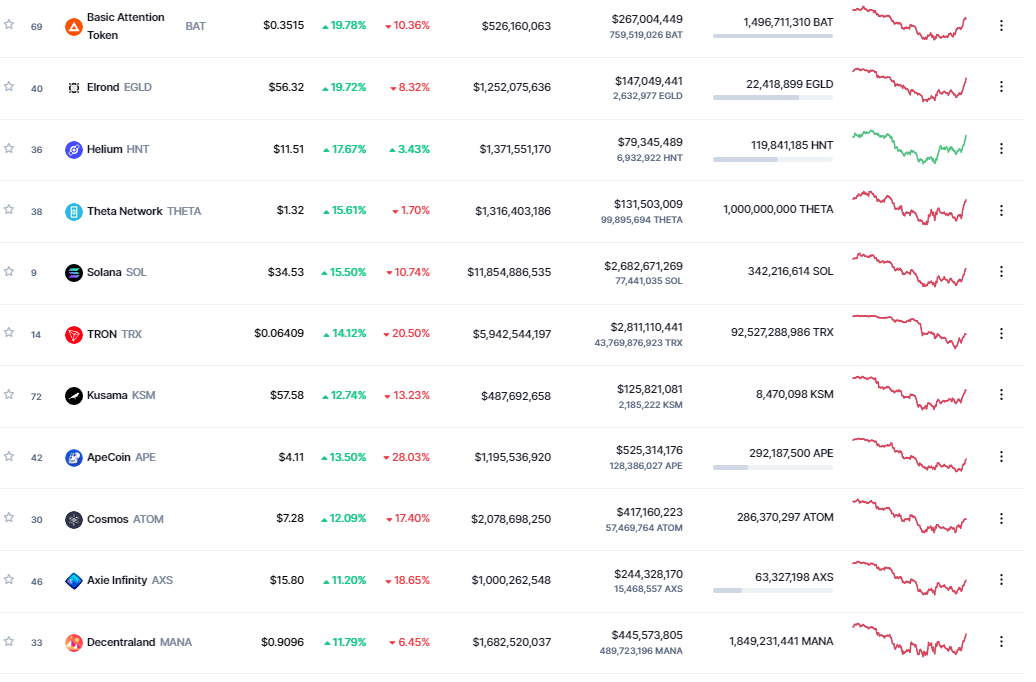
Task: Click the ApeCoin APE logo icon
Action: pyautogui.click(x=74, y=458)
